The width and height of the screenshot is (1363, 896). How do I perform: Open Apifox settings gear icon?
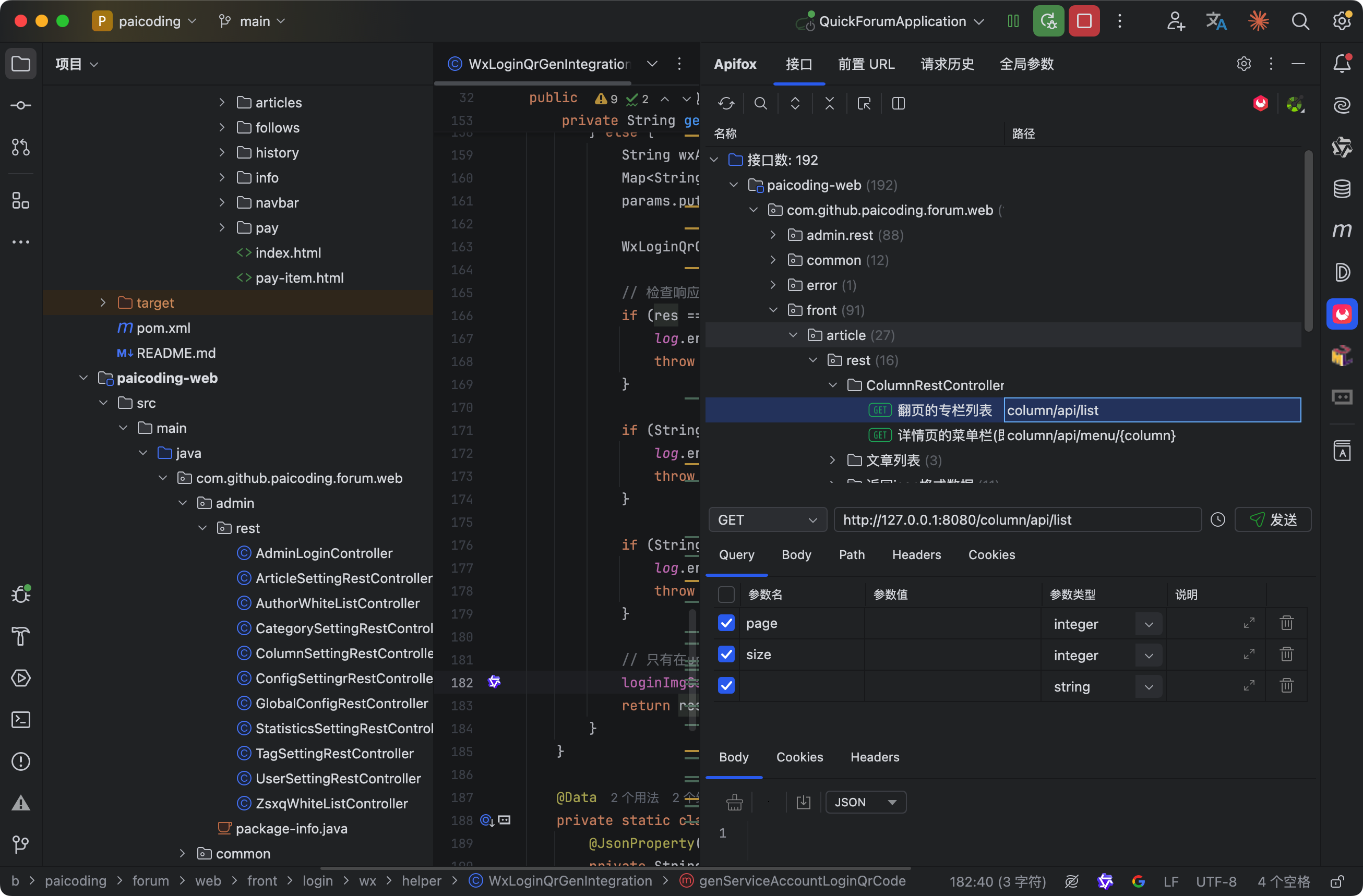coord(1244,64)
